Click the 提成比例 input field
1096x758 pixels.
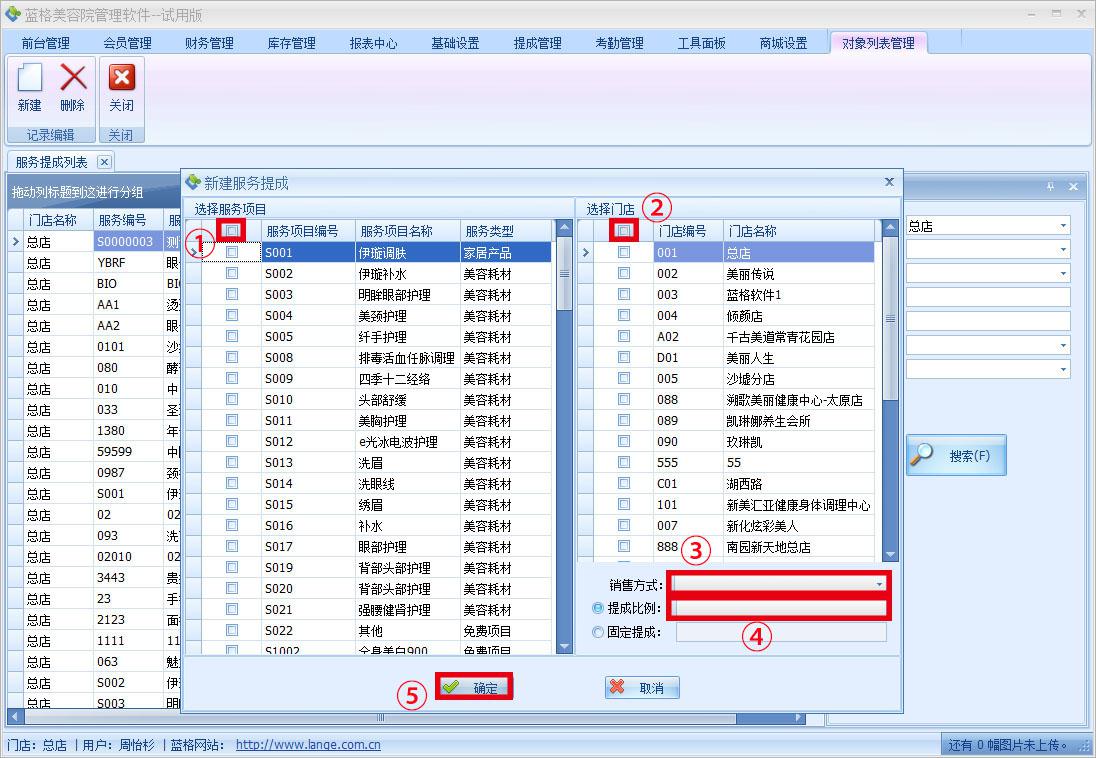coord(781,608)
